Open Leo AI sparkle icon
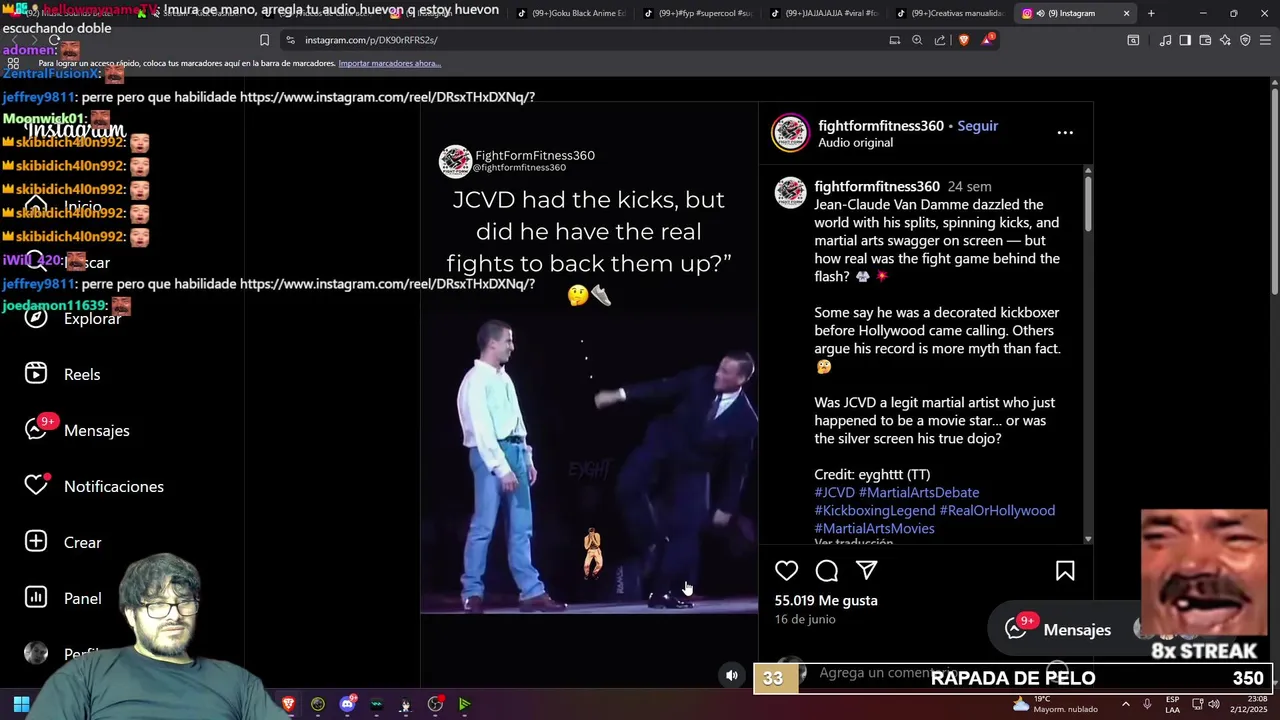Image resolution: width=1280 pixels, height=720 pixels. 1225,40
